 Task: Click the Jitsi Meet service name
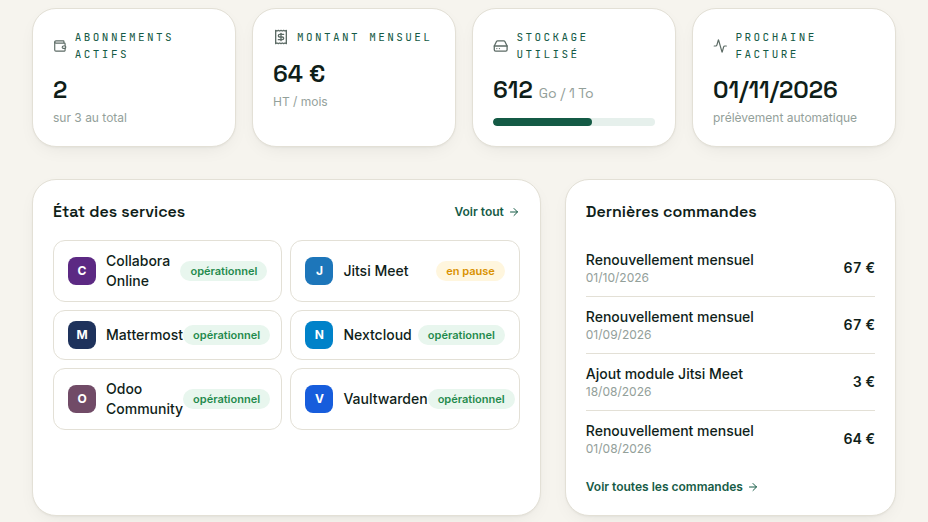point(376,271)
